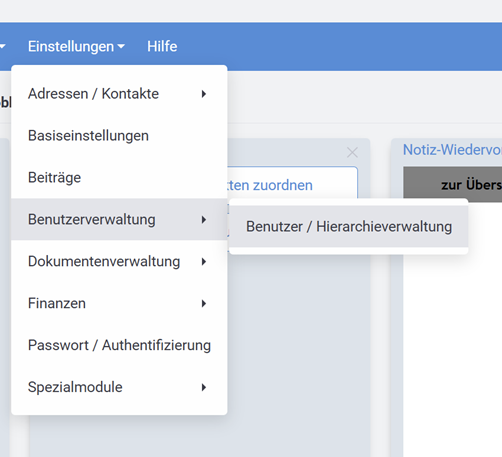
Task: Click the Notiz-Wiedervorlage panel heading link
Action: 452,150
